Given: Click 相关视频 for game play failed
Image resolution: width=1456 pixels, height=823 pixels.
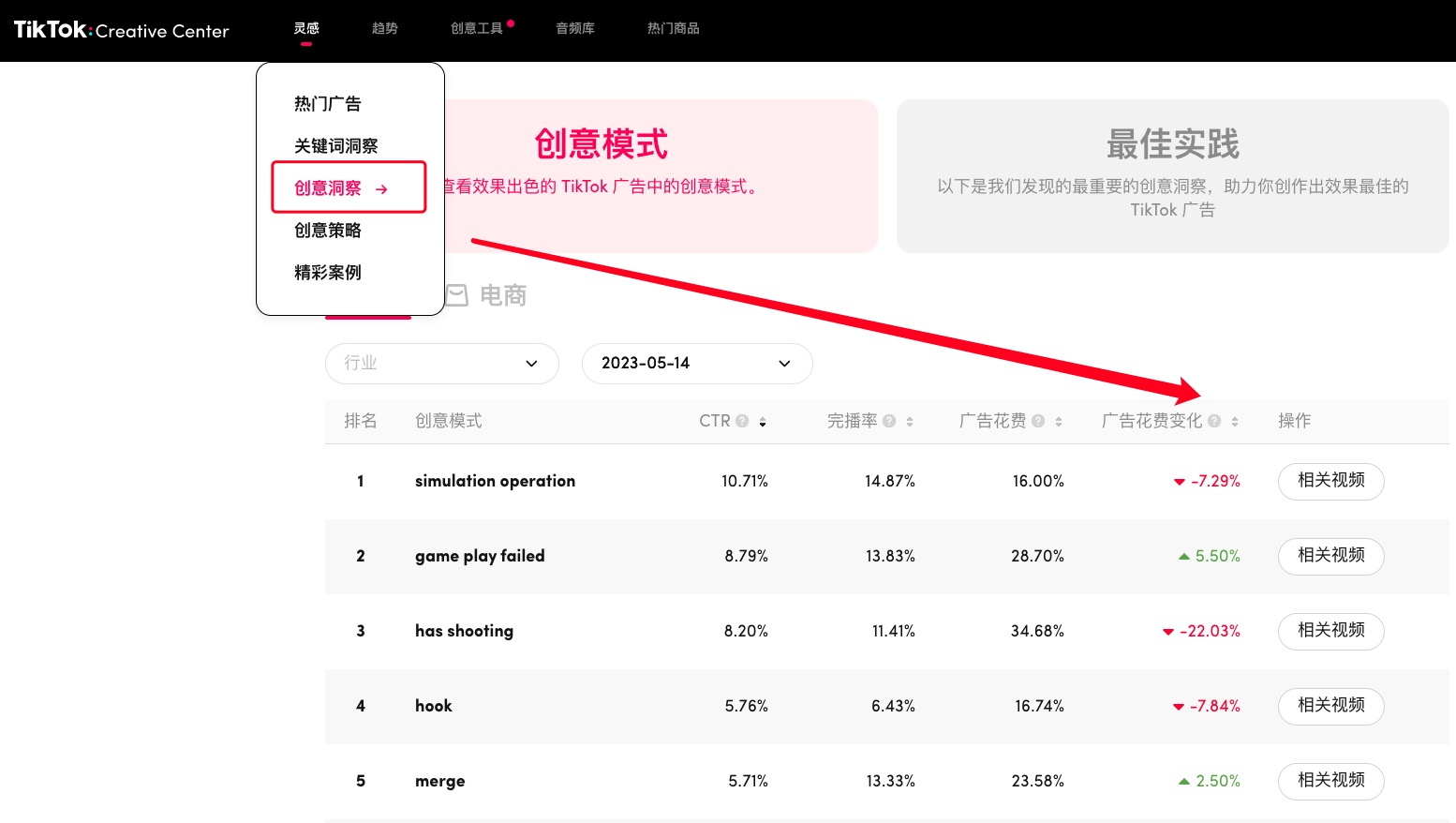Looking at the screenshot, I should (x=1330, y=556).
